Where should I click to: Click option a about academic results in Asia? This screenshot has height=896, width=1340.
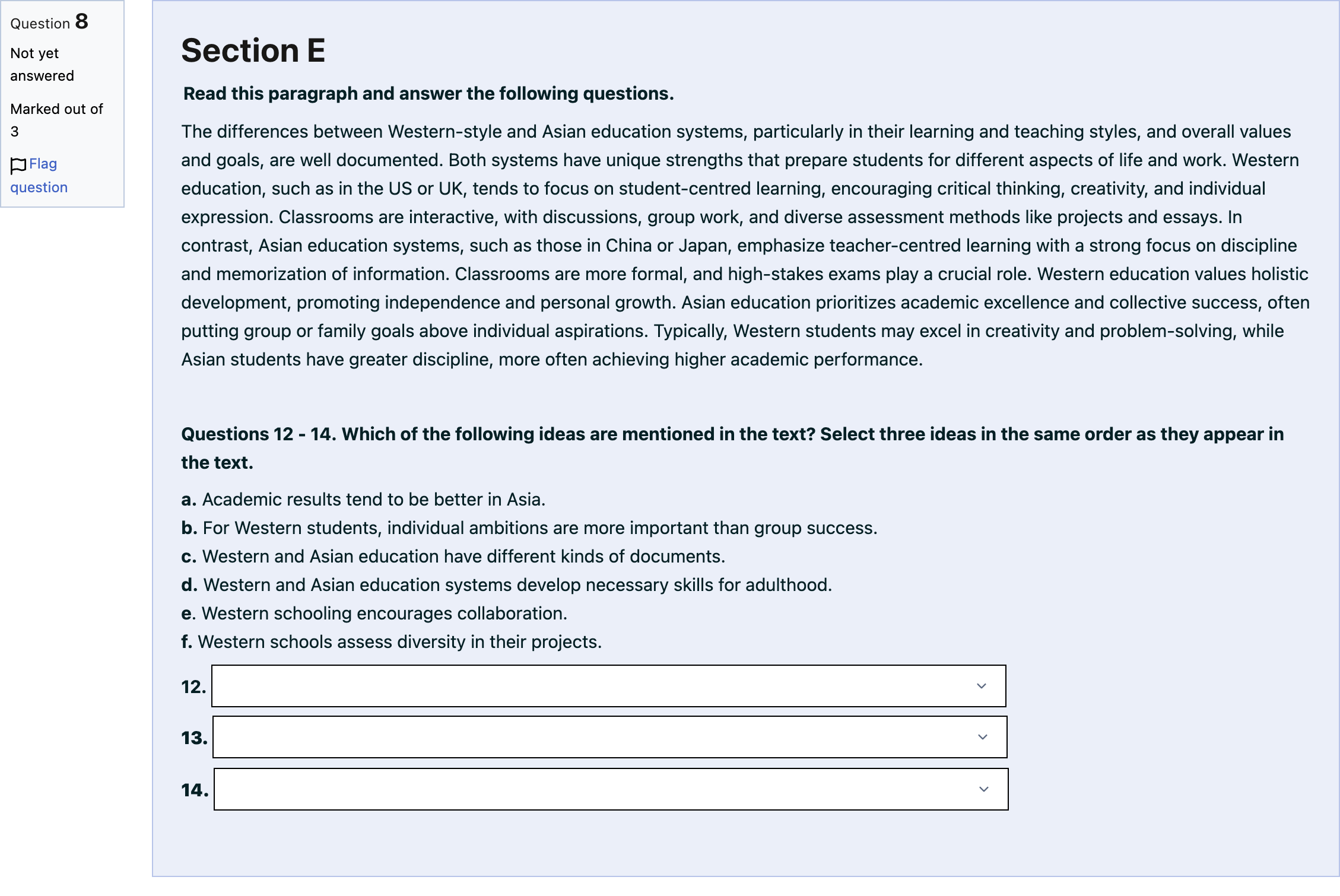[363, 500]
